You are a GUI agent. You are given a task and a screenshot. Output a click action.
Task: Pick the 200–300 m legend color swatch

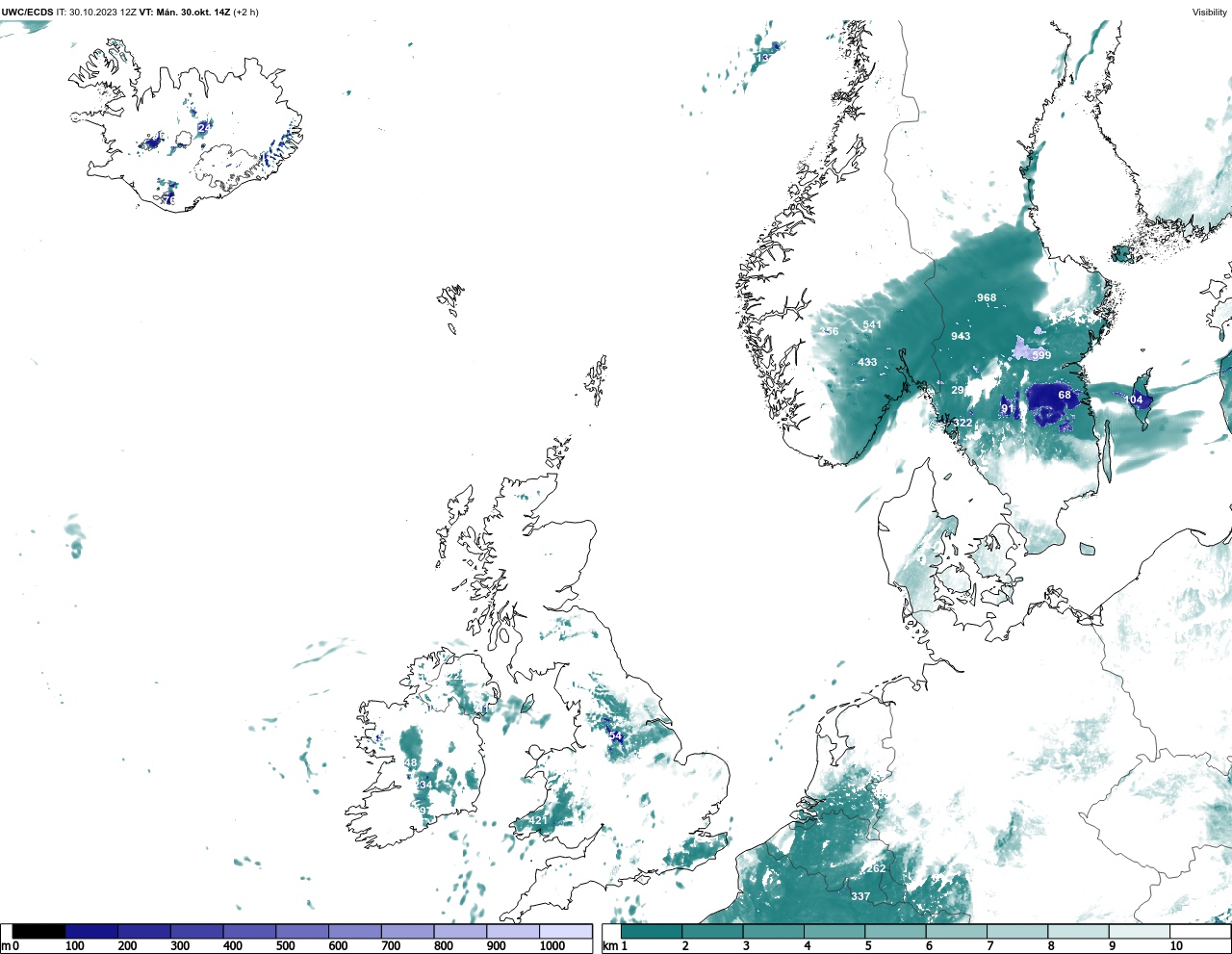point(144,931)
